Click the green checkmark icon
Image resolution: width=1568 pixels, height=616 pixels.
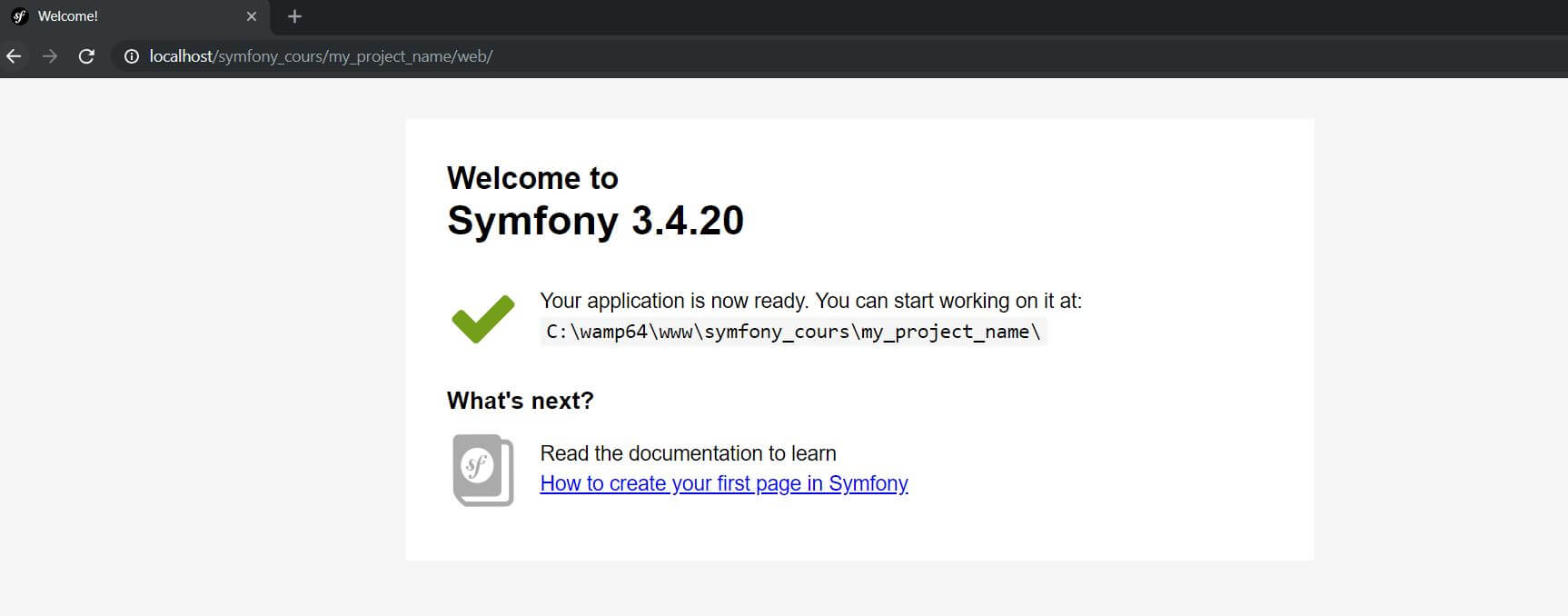click(x=482, y=318)
